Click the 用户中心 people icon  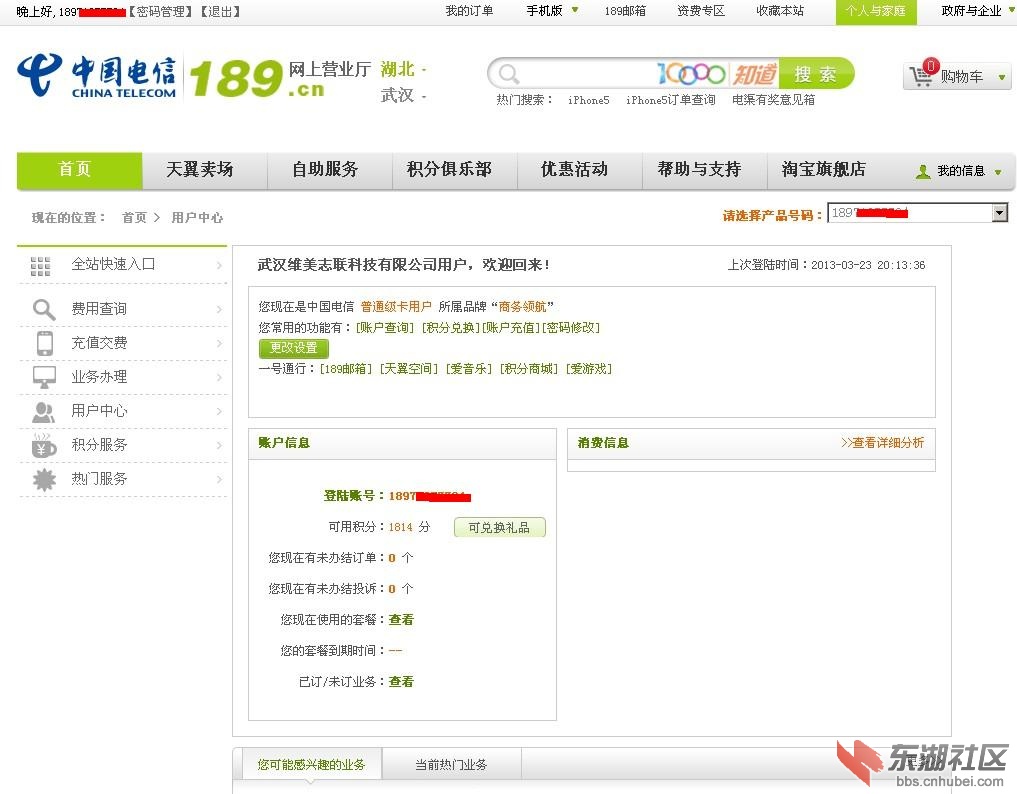pos(43,411)
